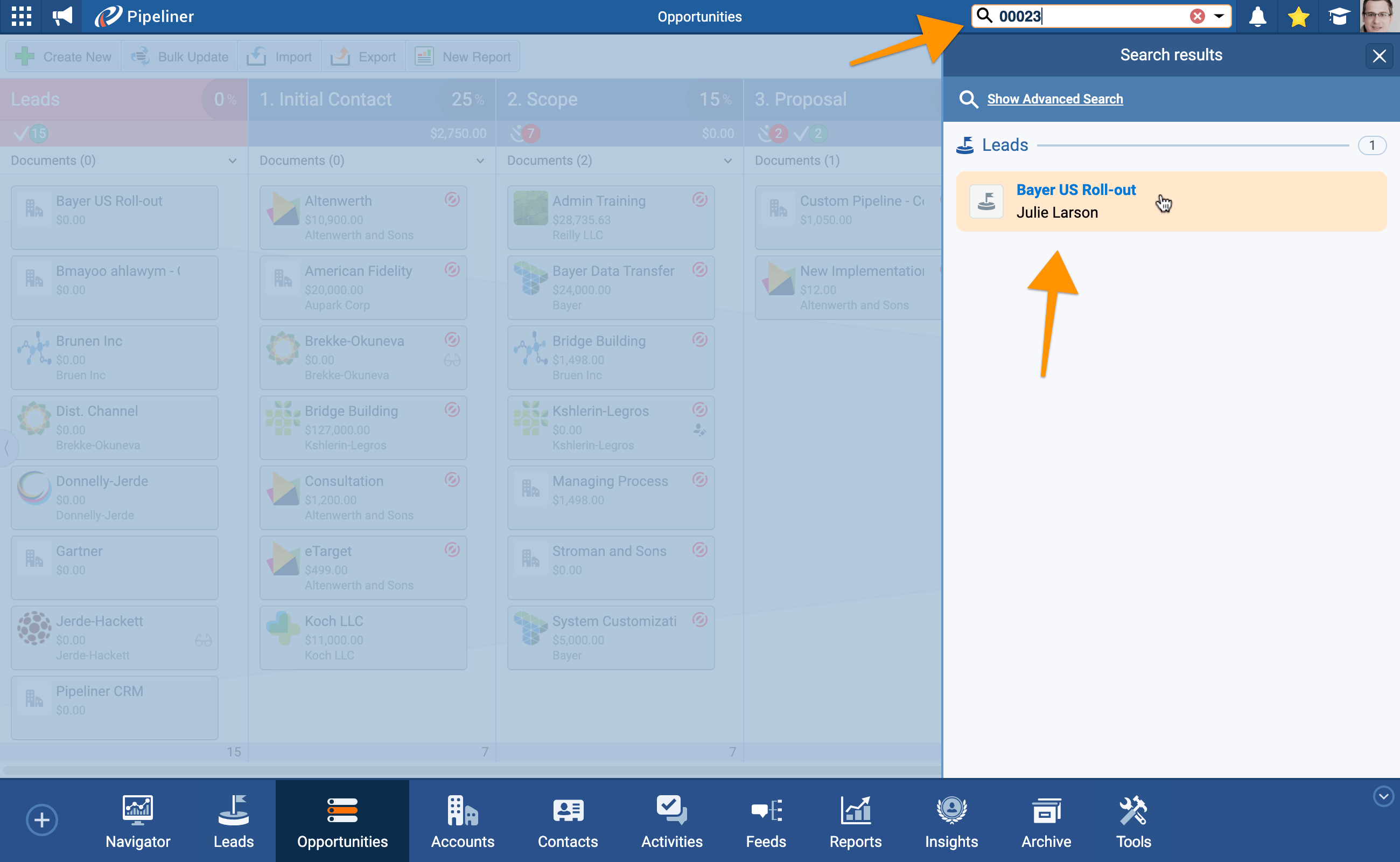The width and height of the screenshot is (1400, 862).
Task: Expand the search field dropdown arrow
Action: [1218, 17]
